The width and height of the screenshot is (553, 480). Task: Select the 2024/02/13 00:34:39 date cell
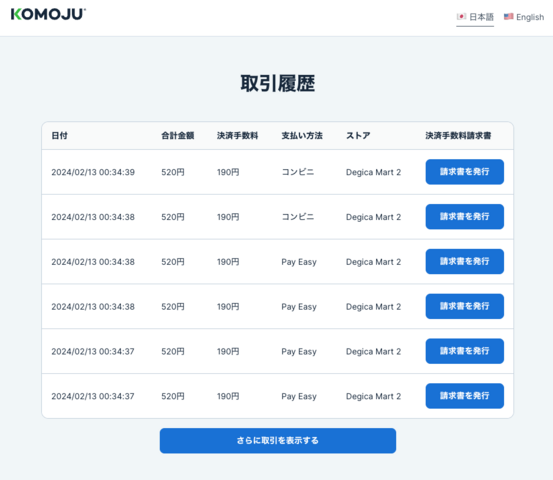(x=93, y=172)
